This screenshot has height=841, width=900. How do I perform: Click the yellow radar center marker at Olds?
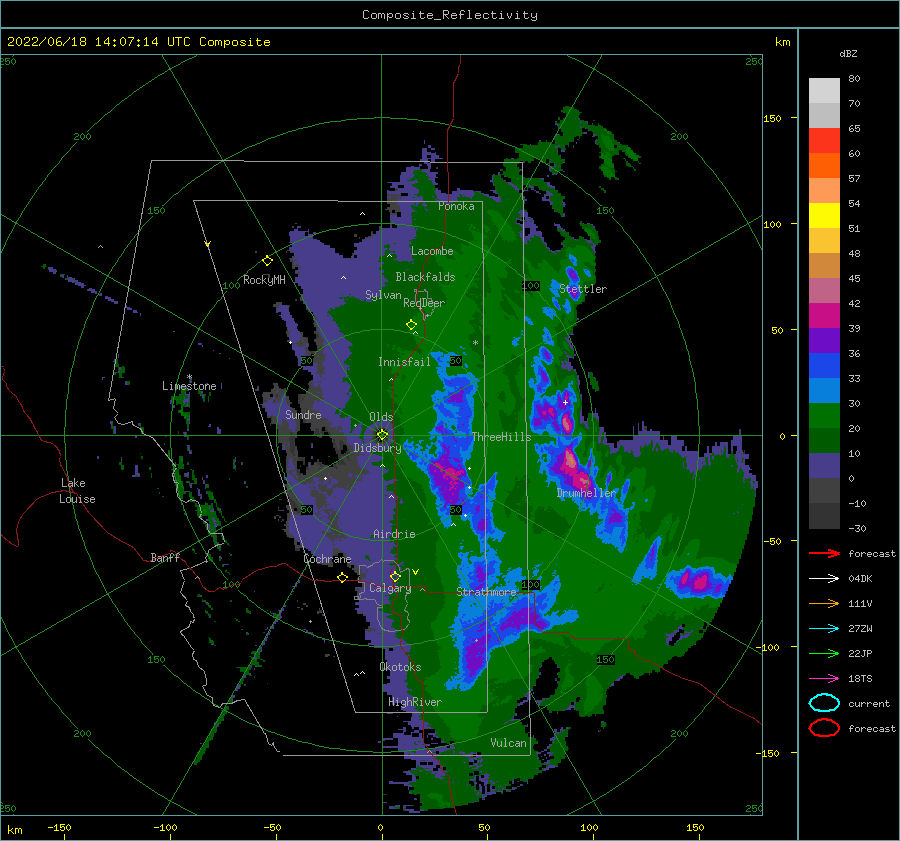pos(382,435)
